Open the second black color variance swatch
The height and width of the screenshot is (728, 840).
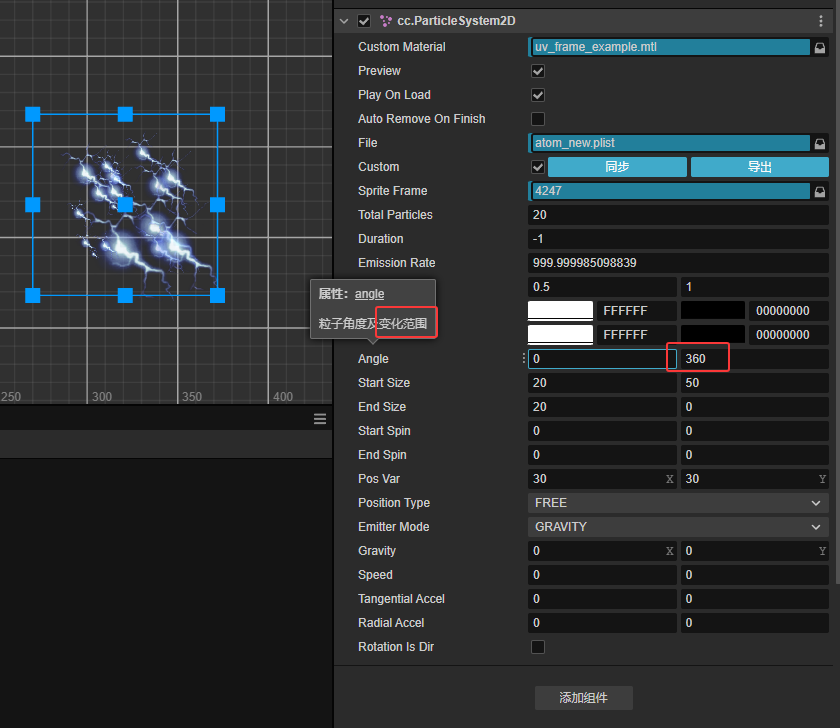(713, 335)
